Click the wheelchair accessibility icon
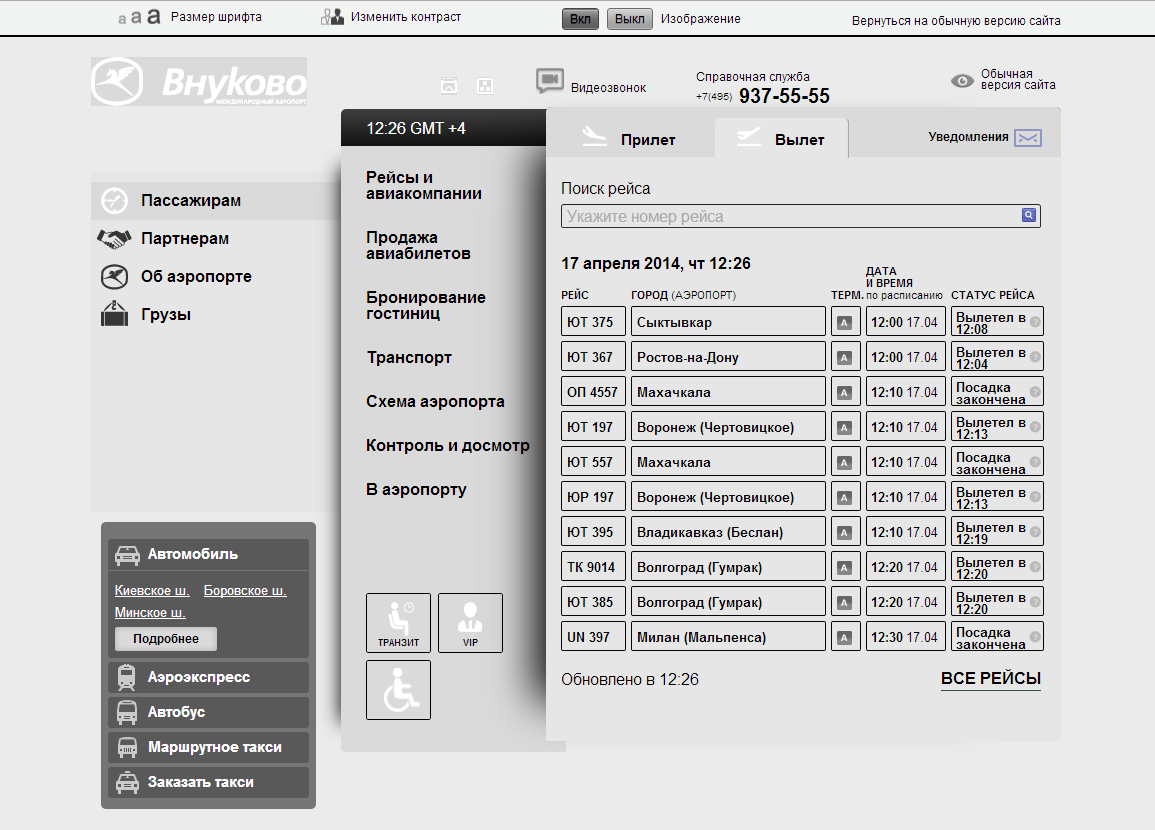Viewport: 1155px width, 830px height. pyautogui.click(x=398, y=689)
